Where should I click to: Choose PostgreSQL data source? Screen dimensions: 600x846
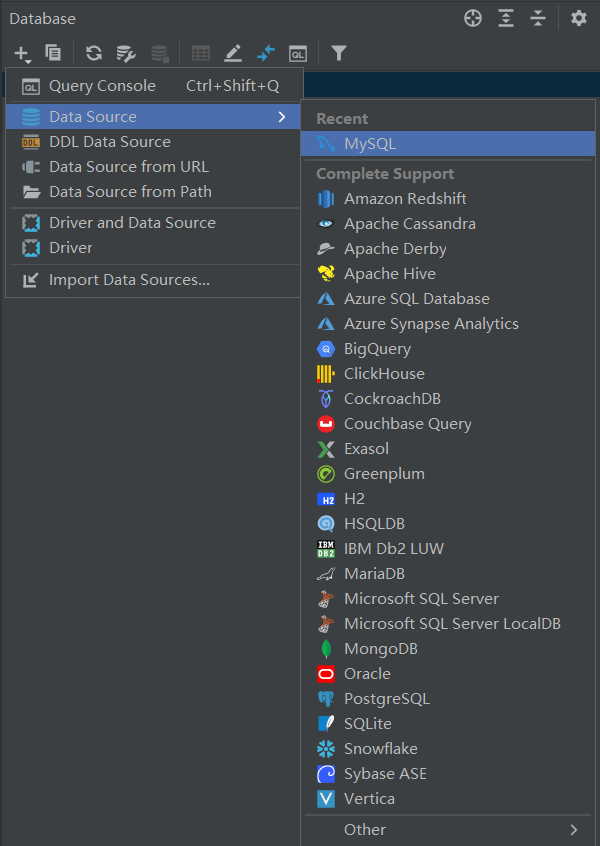[x=386, y=699]
